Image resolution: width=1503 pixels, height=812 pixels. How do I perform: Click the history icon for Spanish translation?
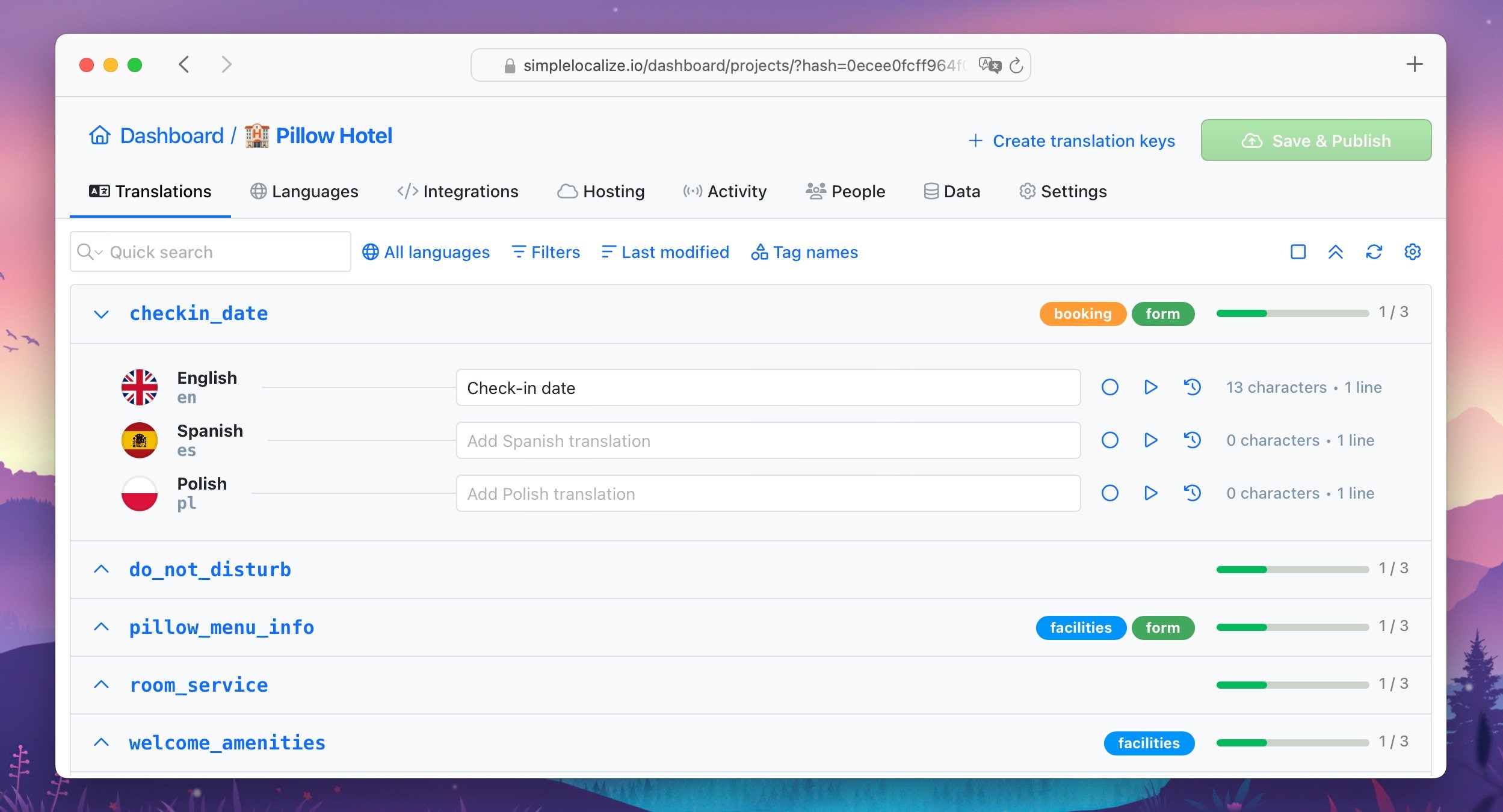tap(1191, 440)
